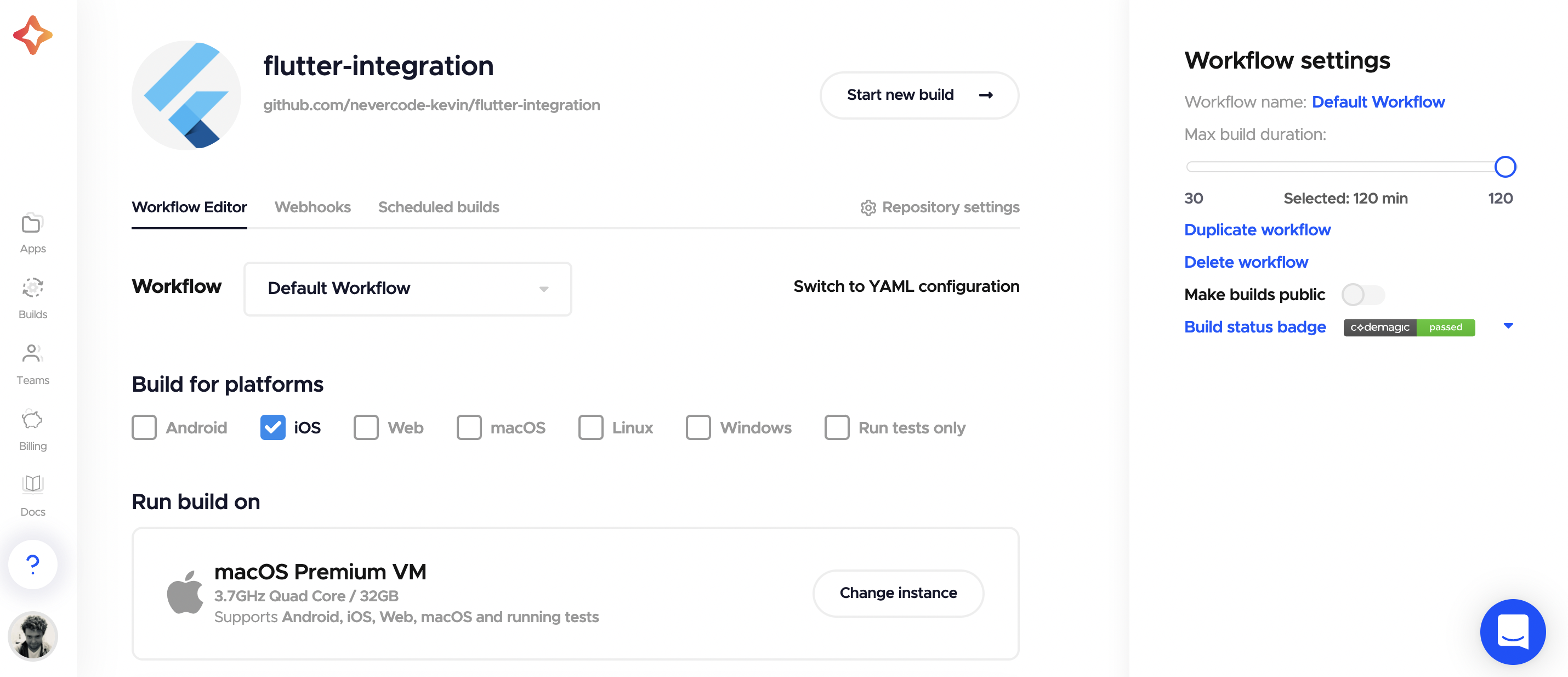Expand the build status badge arrow

(1508, 326)
